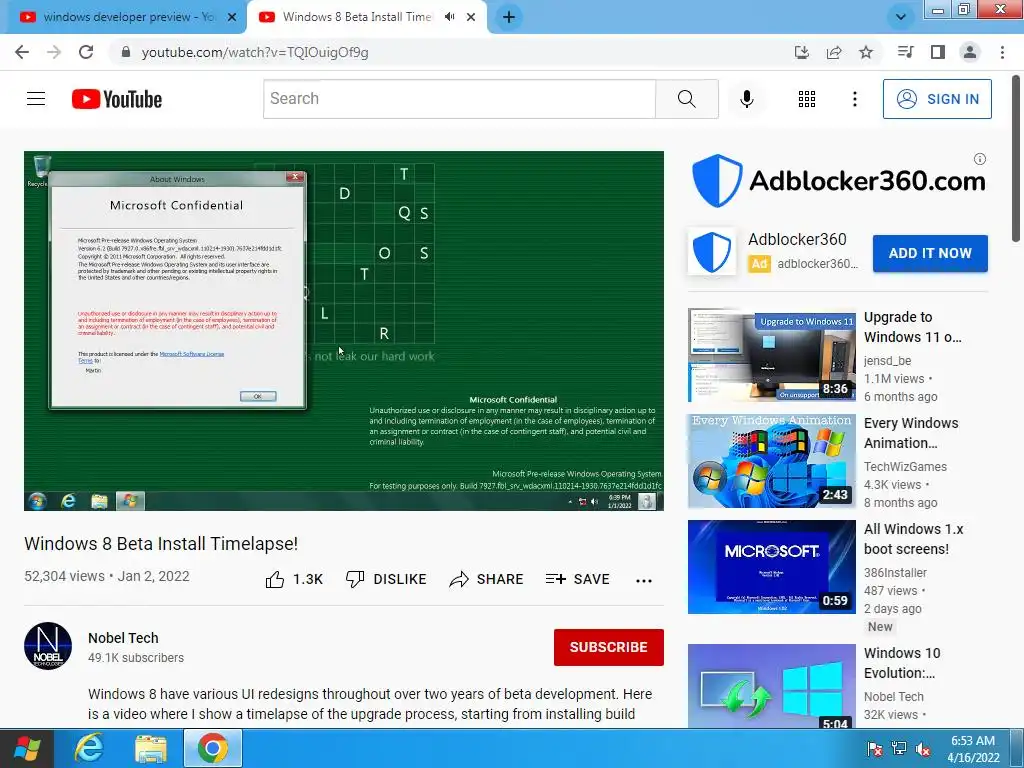Image resolution: width=1024 pixels, height=768 pixels.
Task: Click Every Windows Animation video title
Action: 911,433
